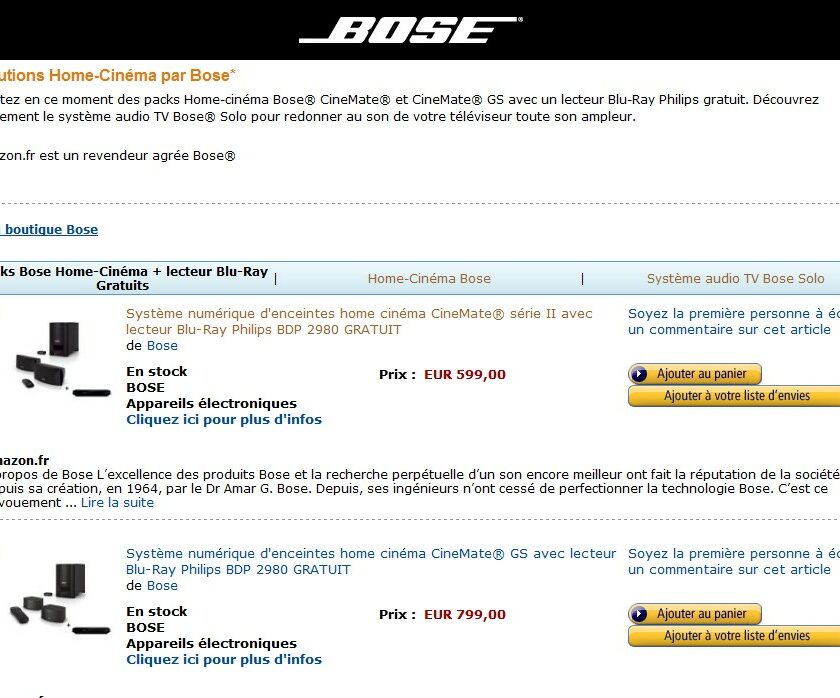Click first Cliquez ici pour plus d'infos link
Viewport: 840px width, 698px height.
pyautogui.click(x=224, y=419)
